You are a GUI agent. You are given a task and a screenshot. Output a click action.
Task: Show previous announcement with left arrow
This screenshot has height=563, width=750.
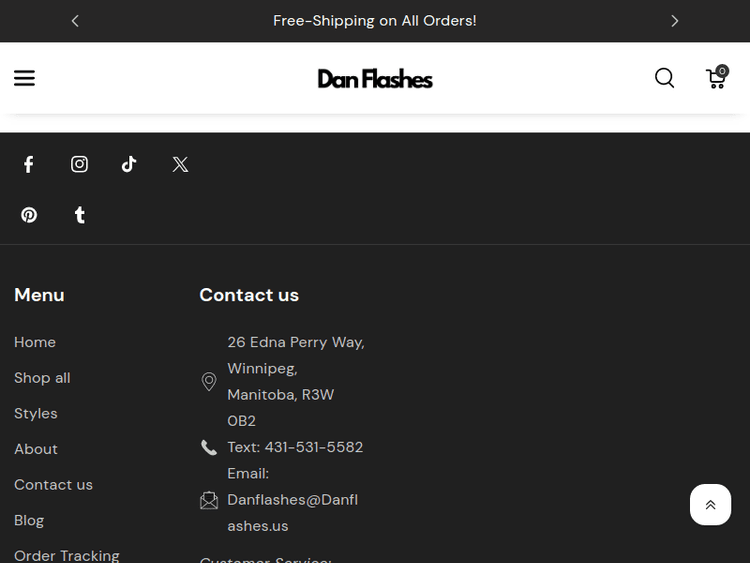click(x=75, y=21)
